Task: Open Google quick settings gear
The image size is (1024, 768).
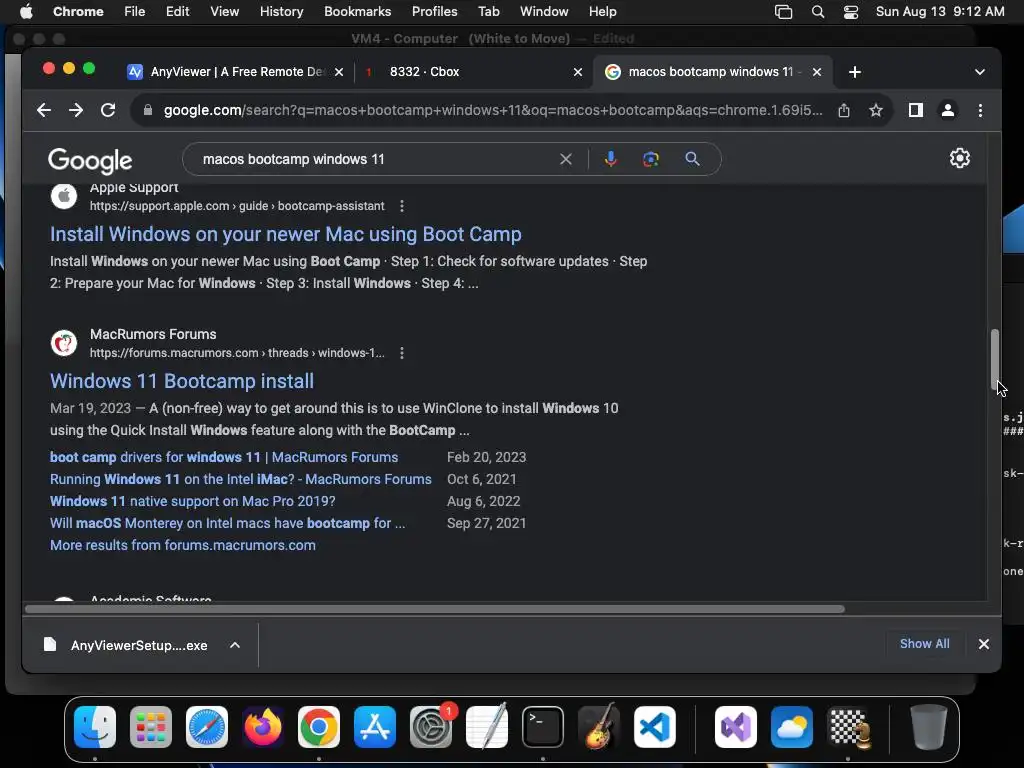Action: pyautogui.click(x=959, y=158)
